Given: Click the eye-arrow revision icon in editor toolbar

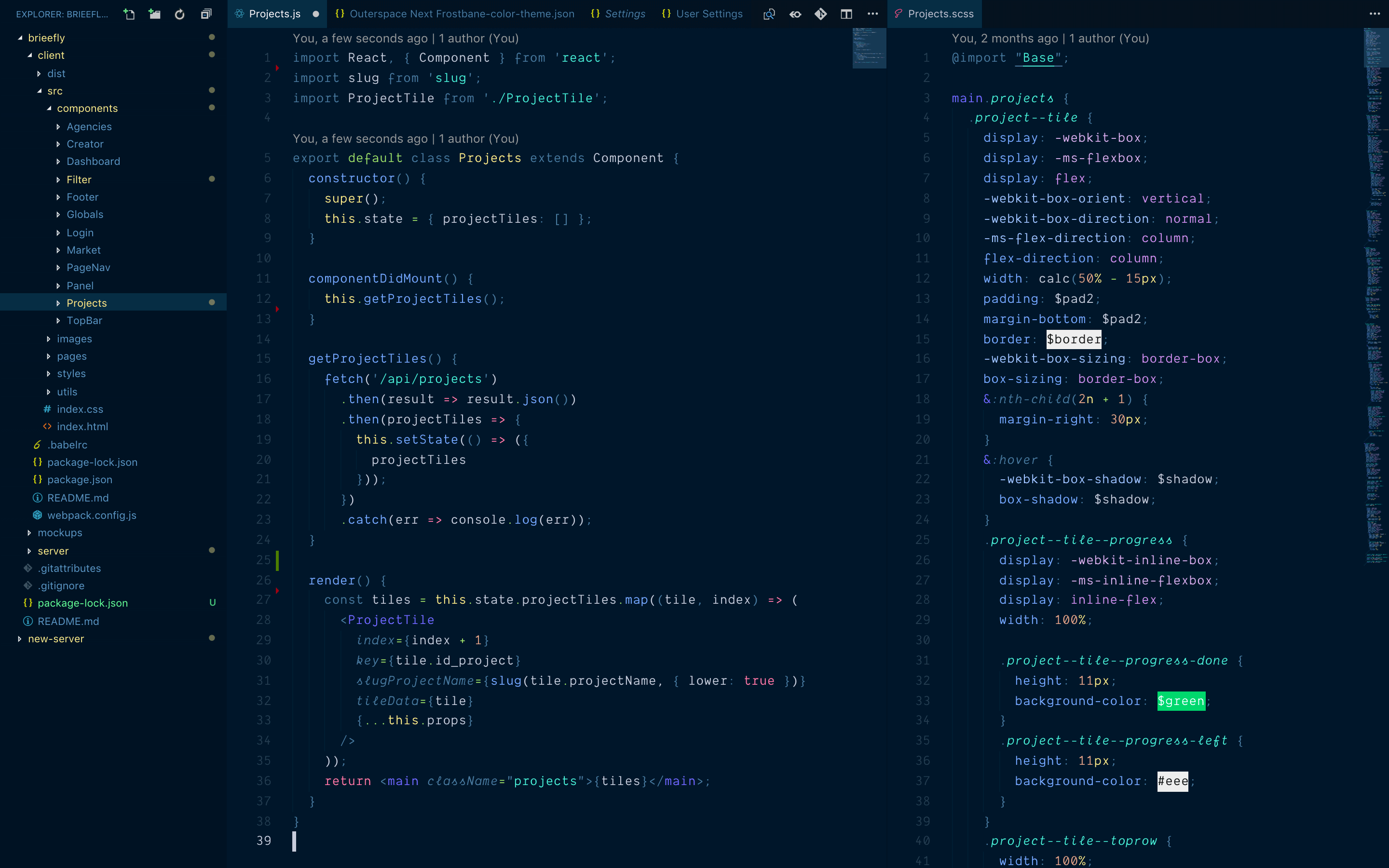Looking at the screenshot, I should 795,14.
